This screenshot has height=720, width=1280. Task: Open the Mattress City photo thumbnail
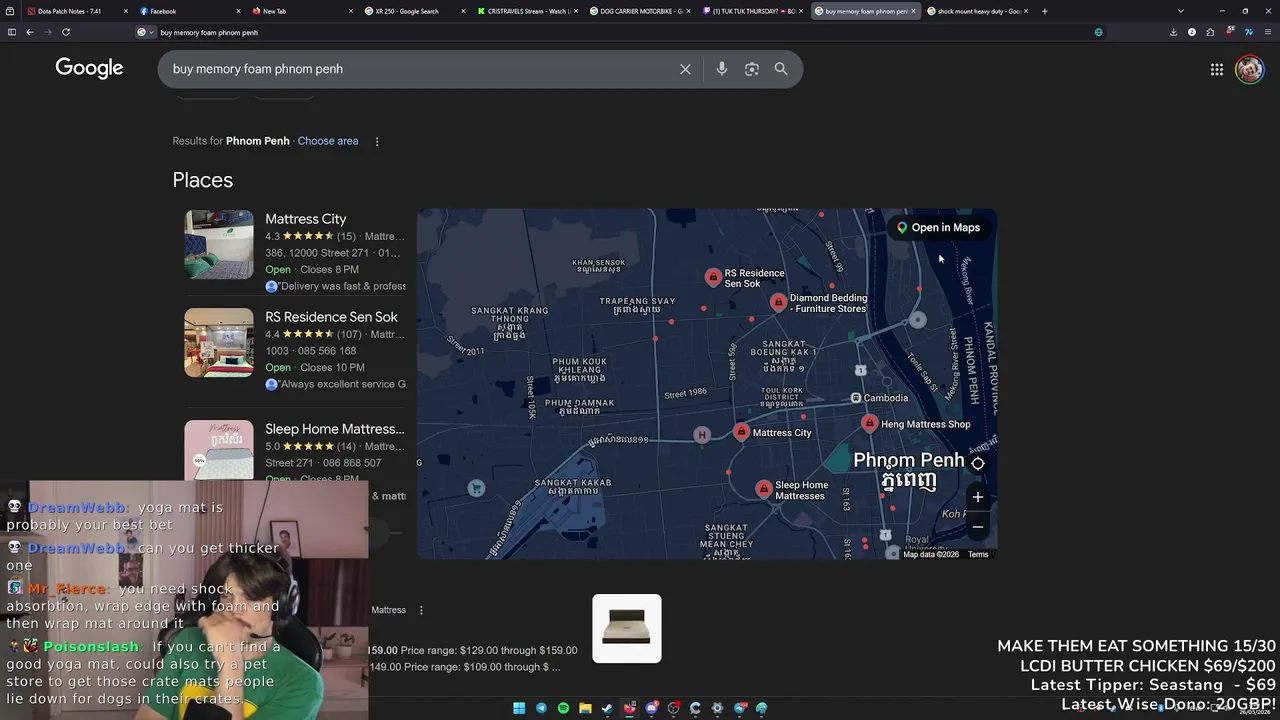pyautogui.click(x=219, y=244)
